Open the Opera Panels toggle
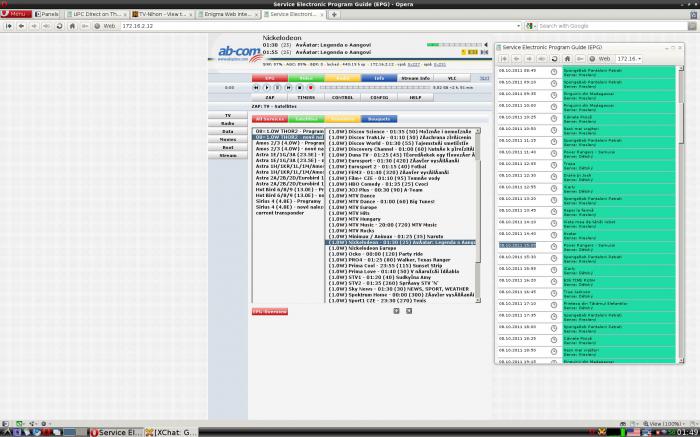Viewport: 700px width, 437px height. coord(46,14)
